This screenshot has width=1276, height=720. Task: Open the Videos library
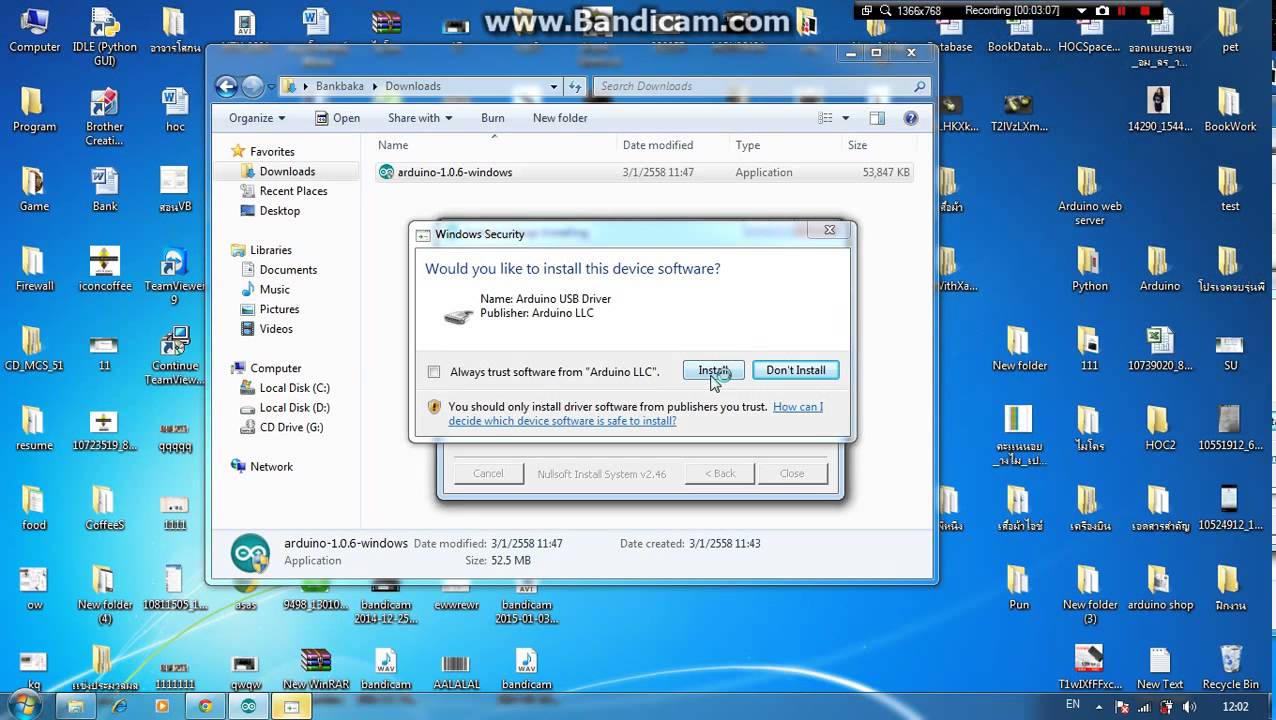(276, 329)
